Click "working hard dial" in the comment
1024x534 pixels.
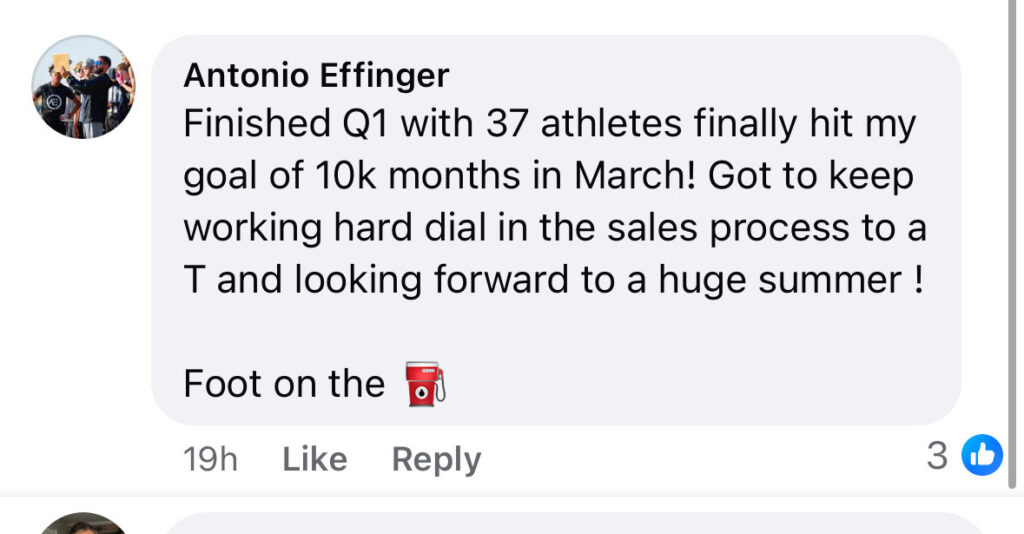(313, 228)
